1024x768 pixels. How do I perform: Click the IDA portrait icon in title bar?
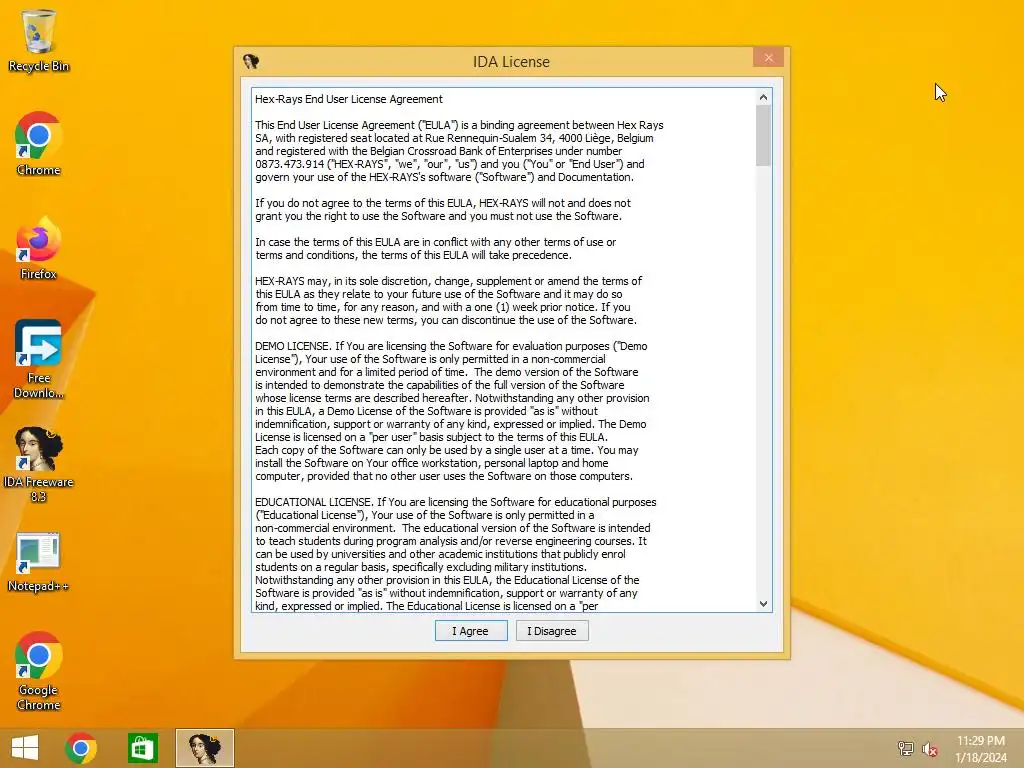251,61
